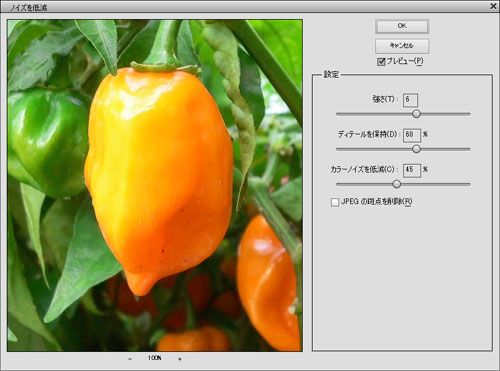Enable JPEG の斑点を削除 checkbox
Screen dimensions: 500x371
pos(335,202)
